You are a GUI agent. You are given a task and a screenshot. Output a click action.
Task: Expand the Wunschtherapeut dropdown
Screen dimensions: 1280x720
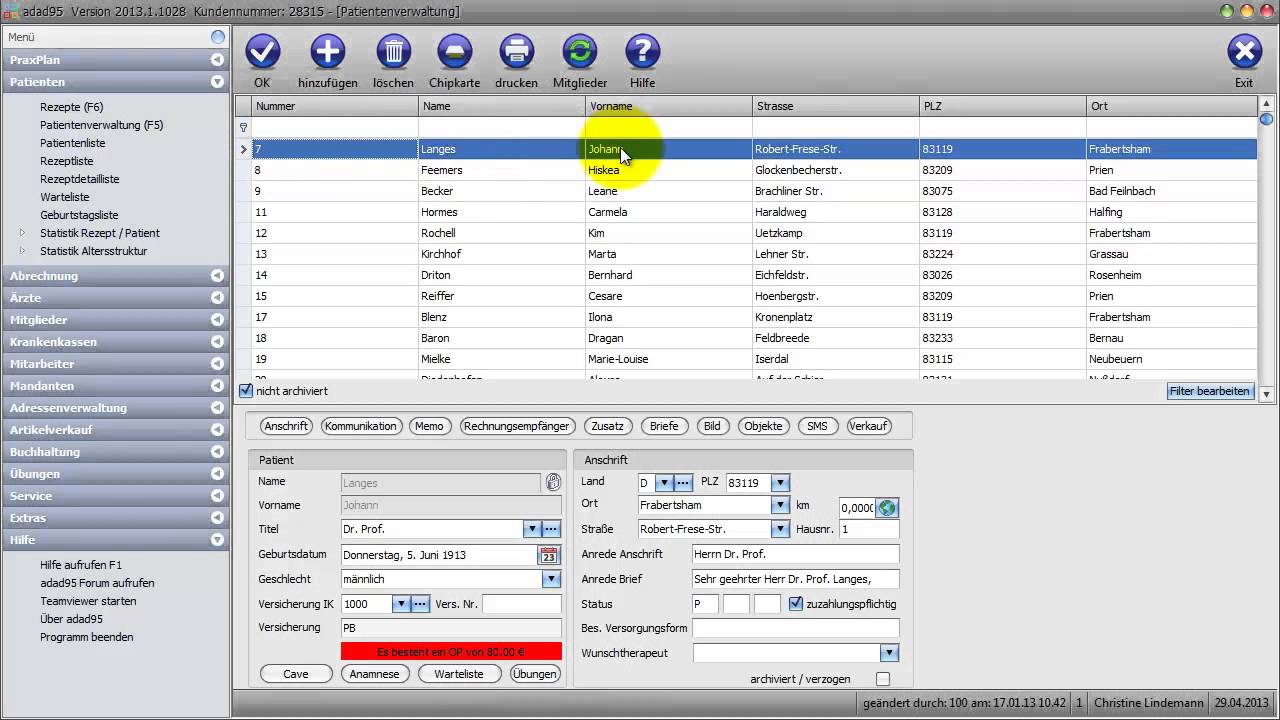click(888, 653)
